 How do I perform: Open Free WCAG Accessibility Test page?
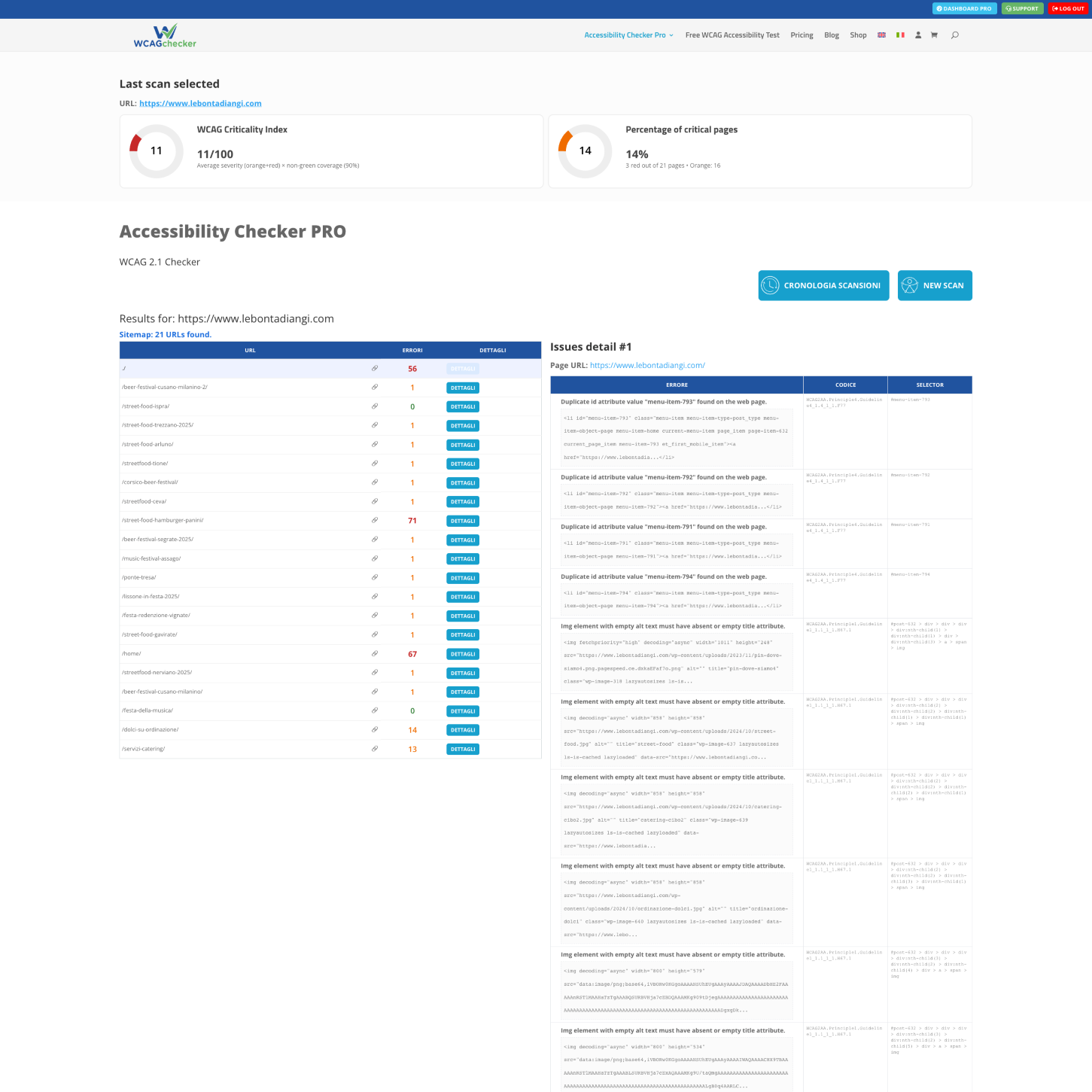click(732, 35)
